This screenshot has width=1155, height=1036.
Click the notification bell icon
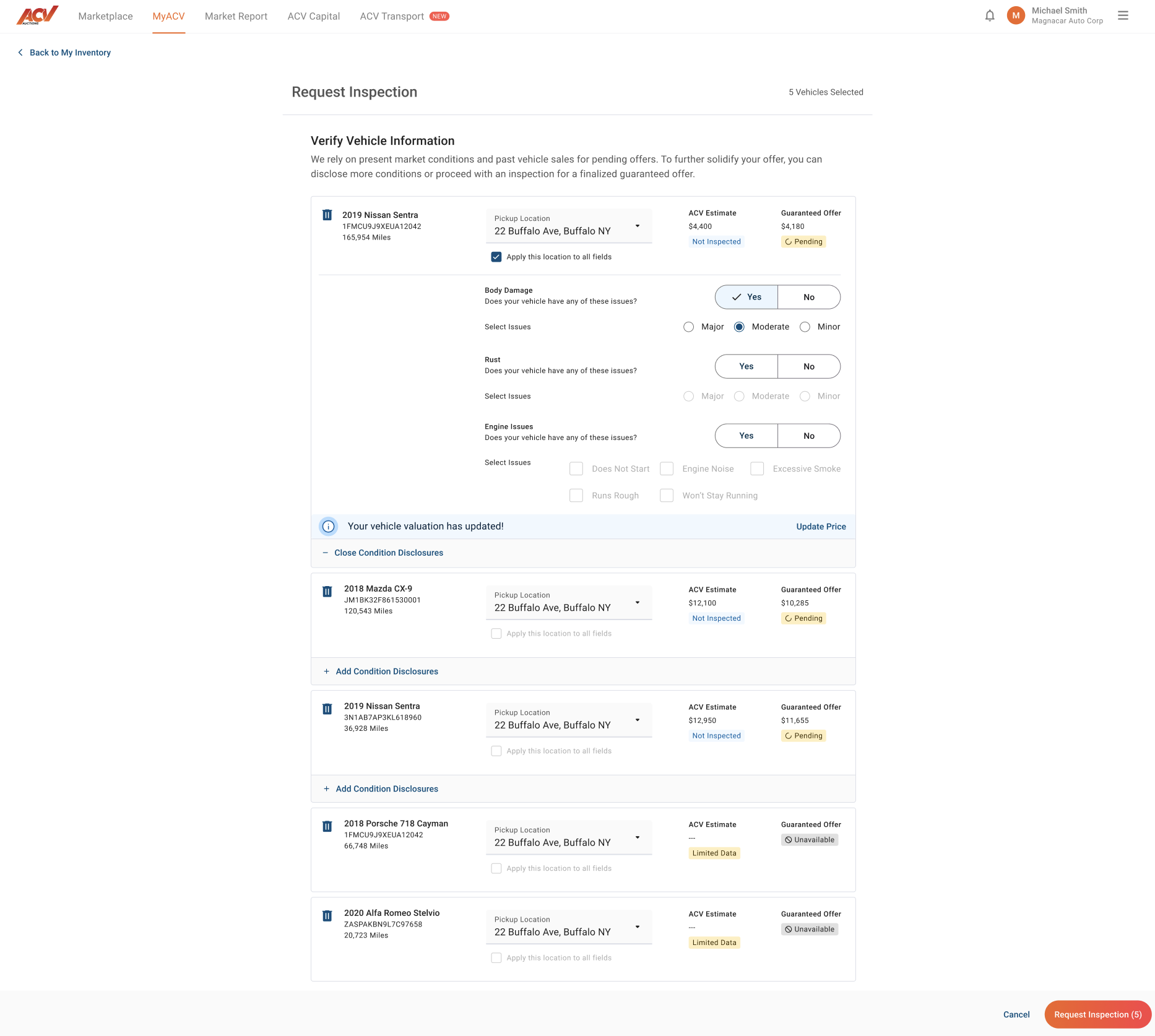point(990,16)
